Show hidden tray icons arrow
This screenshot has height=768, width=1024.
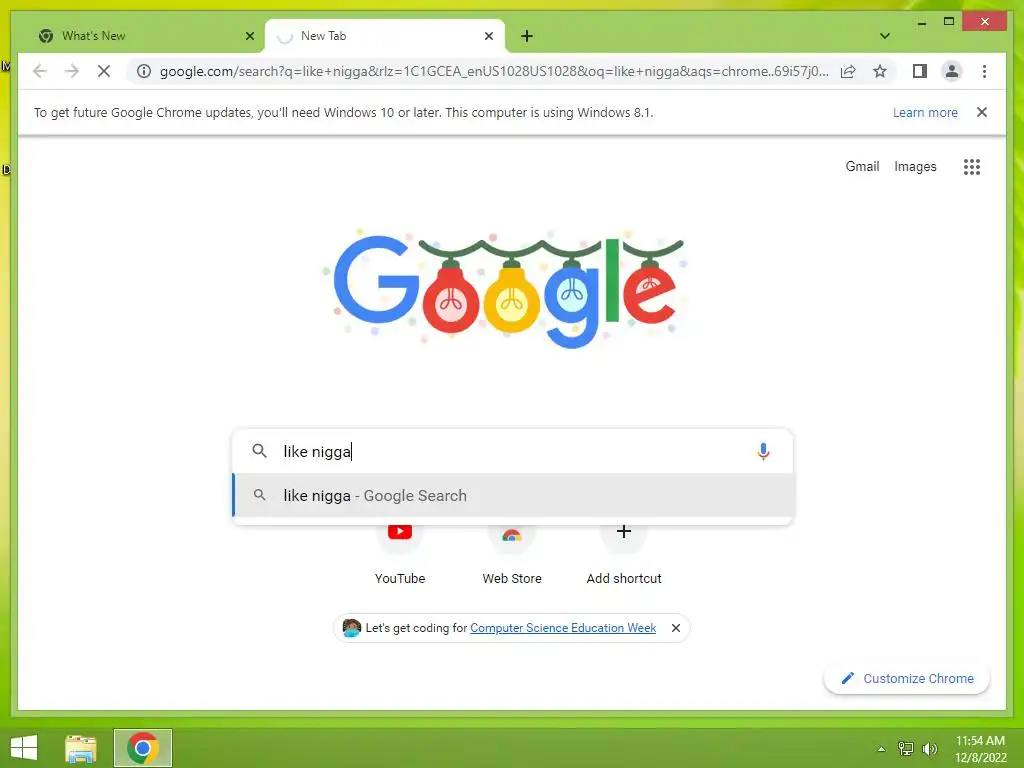881,748
